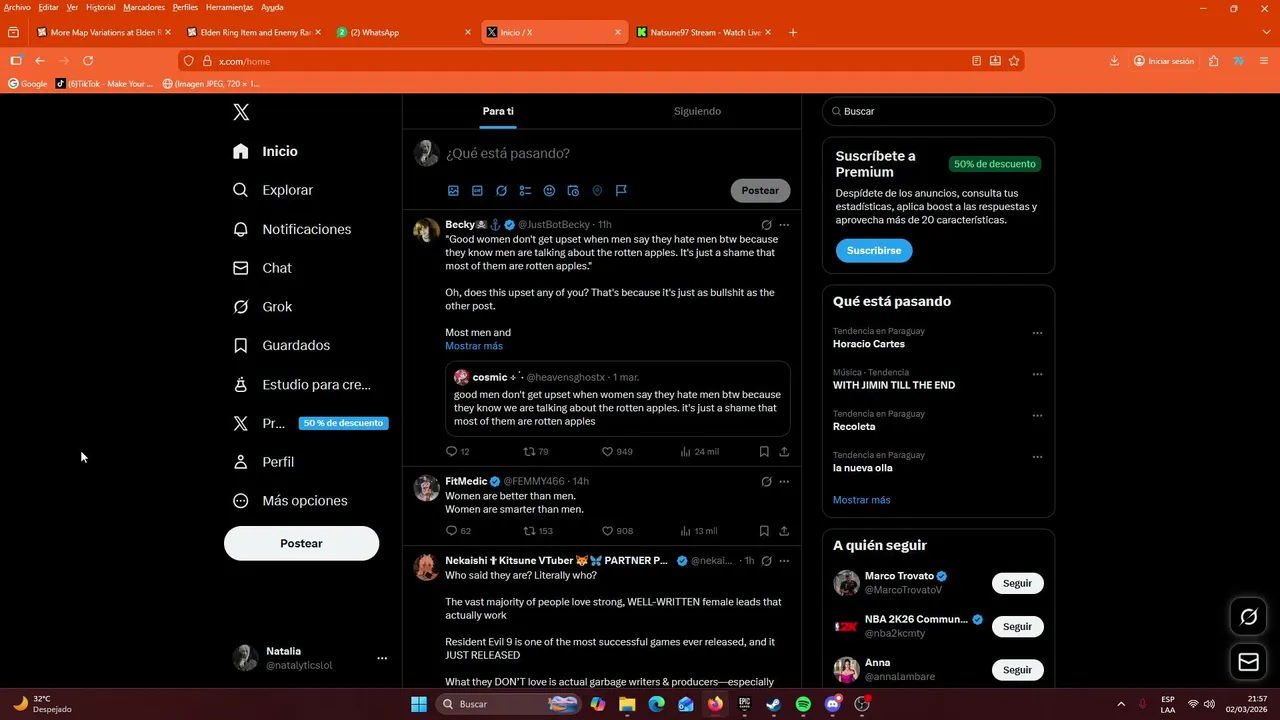This screenshot has width=1280, height=720.
Task: Repost FitMedic's post showing 153
Action: [x=538, y=531]
